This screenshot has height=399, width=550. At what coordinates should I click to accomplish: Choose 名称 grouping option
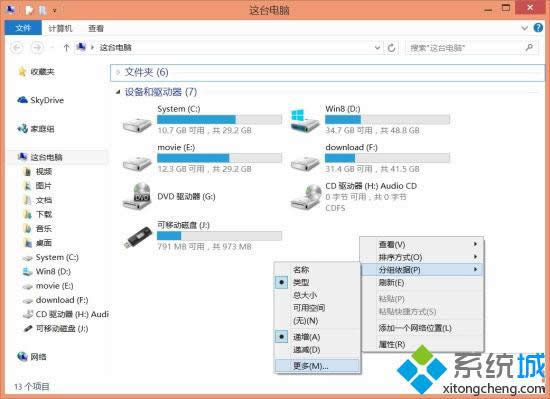(301, 270)
